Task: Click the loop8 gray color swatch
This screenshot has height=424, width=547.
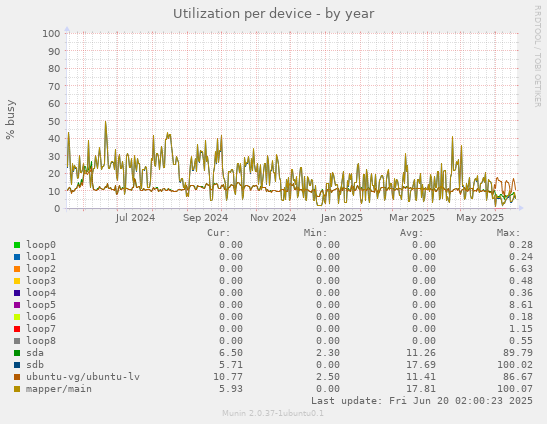Action: (x=17, y=341)
